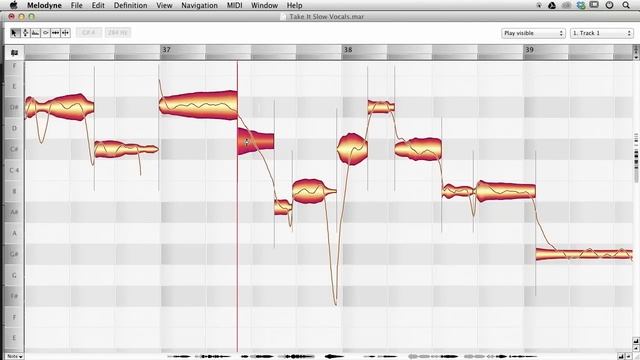Viewport: 640px width, 360px height.
Task: Click the display mirroring menu bar icon
Action: (594, 5)
